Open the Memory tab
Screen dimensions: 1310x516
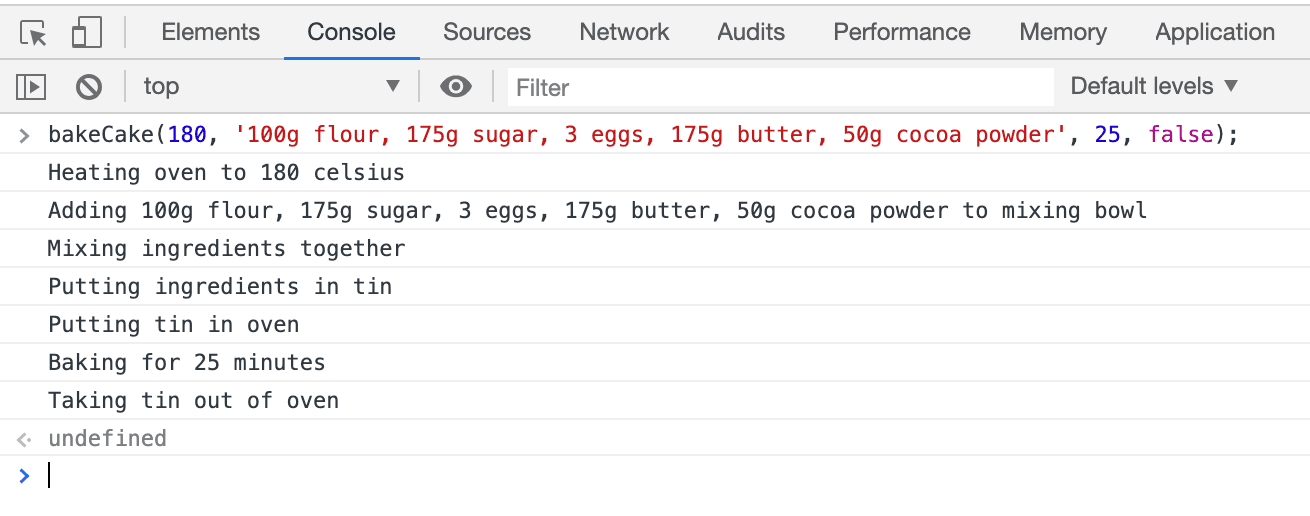click(1063, 33)
